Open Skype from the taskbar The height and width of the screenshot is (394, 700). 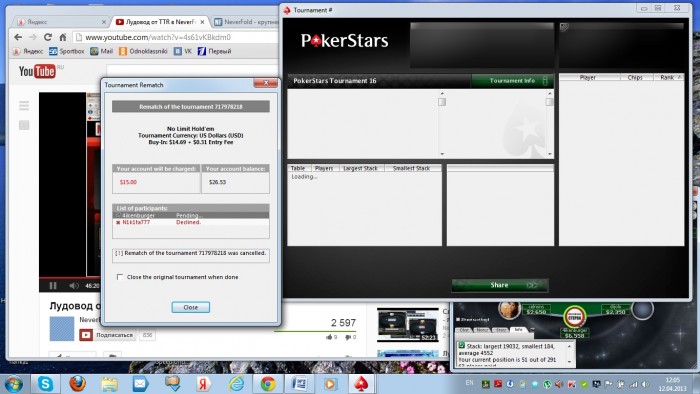tap(46, 384)
